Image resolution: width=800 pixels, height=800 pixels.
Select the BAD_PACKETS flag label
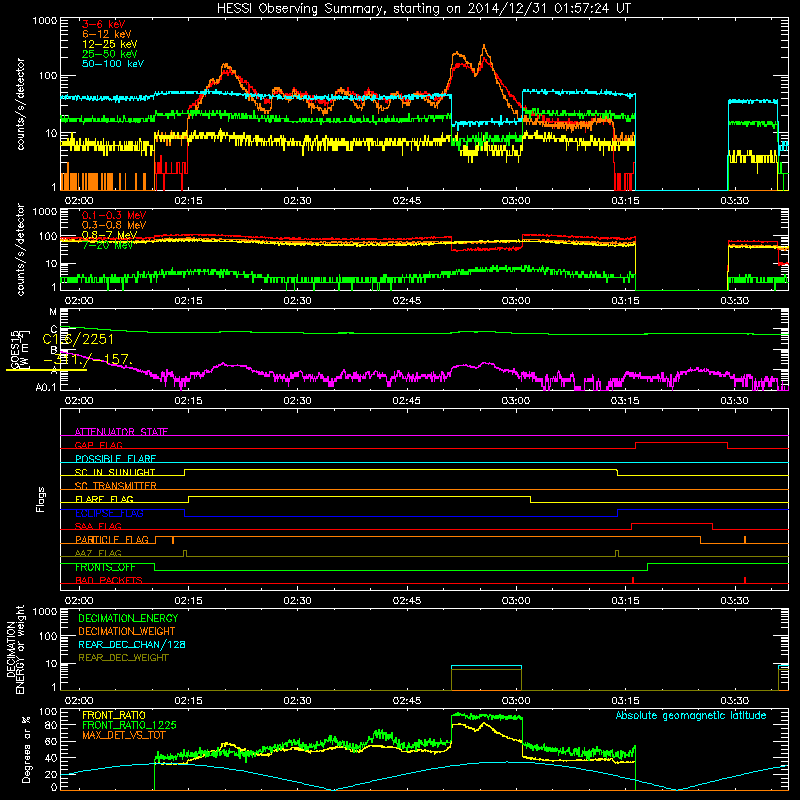point(109,580)
